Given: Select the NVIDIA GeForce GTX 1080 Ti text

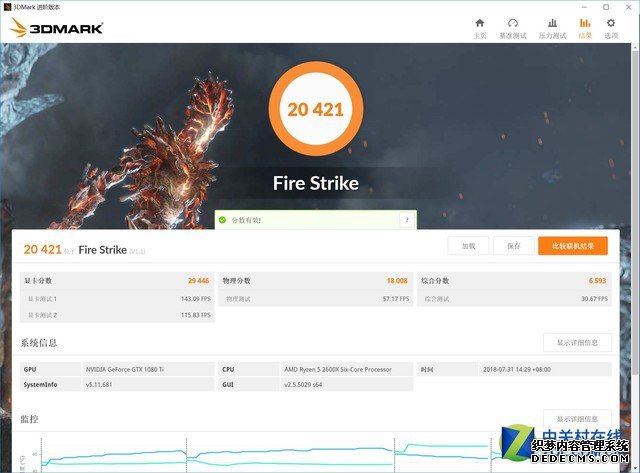Looking at the screenshot, I should pyautogui.click(x=124, y=369).
